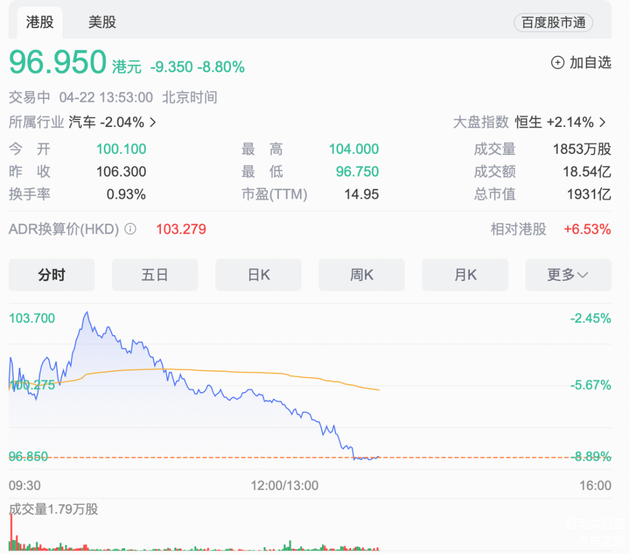Click the 96.850 dashed price line label
This screenshot has height=554, width=630.
[29, 456]
